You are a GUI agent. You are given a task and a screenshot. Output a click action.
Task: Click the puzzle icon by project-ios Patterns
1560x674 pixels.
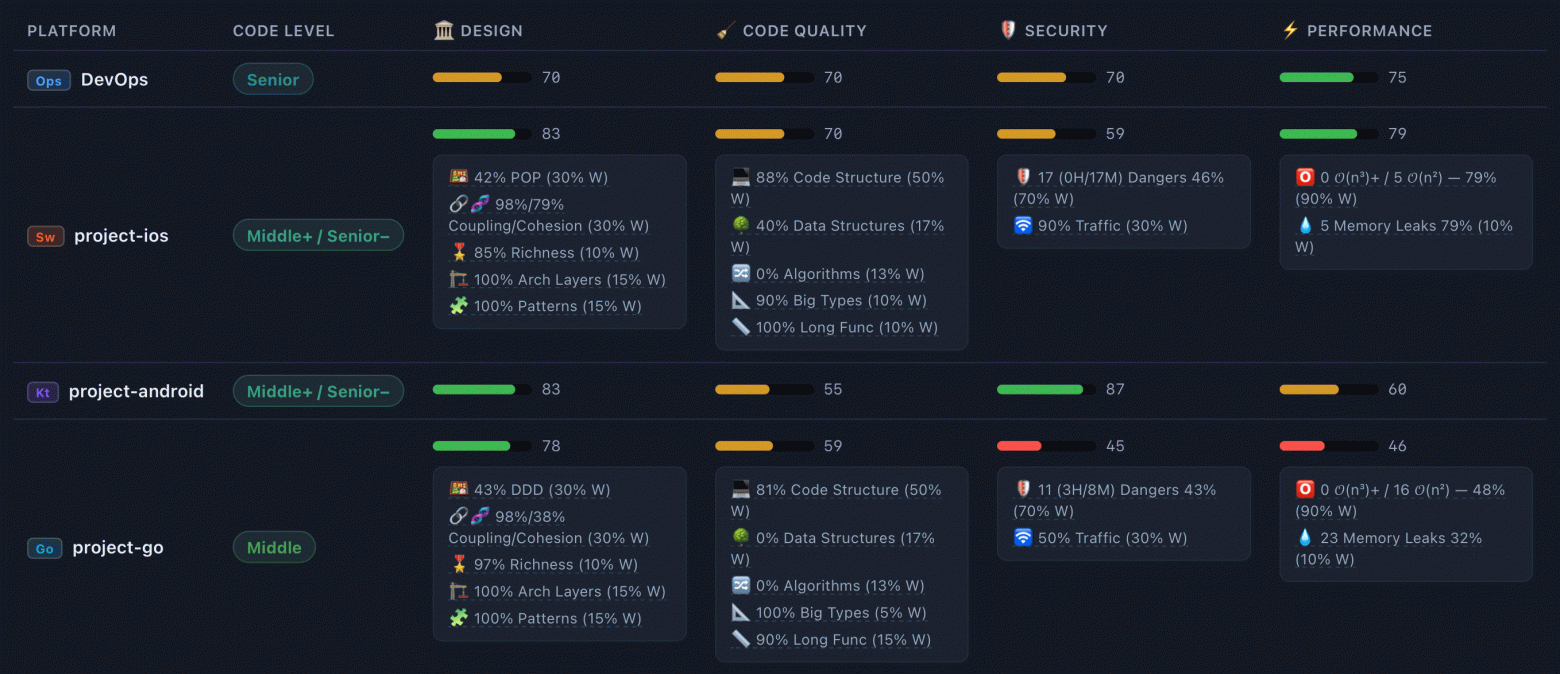click(459, 306)
